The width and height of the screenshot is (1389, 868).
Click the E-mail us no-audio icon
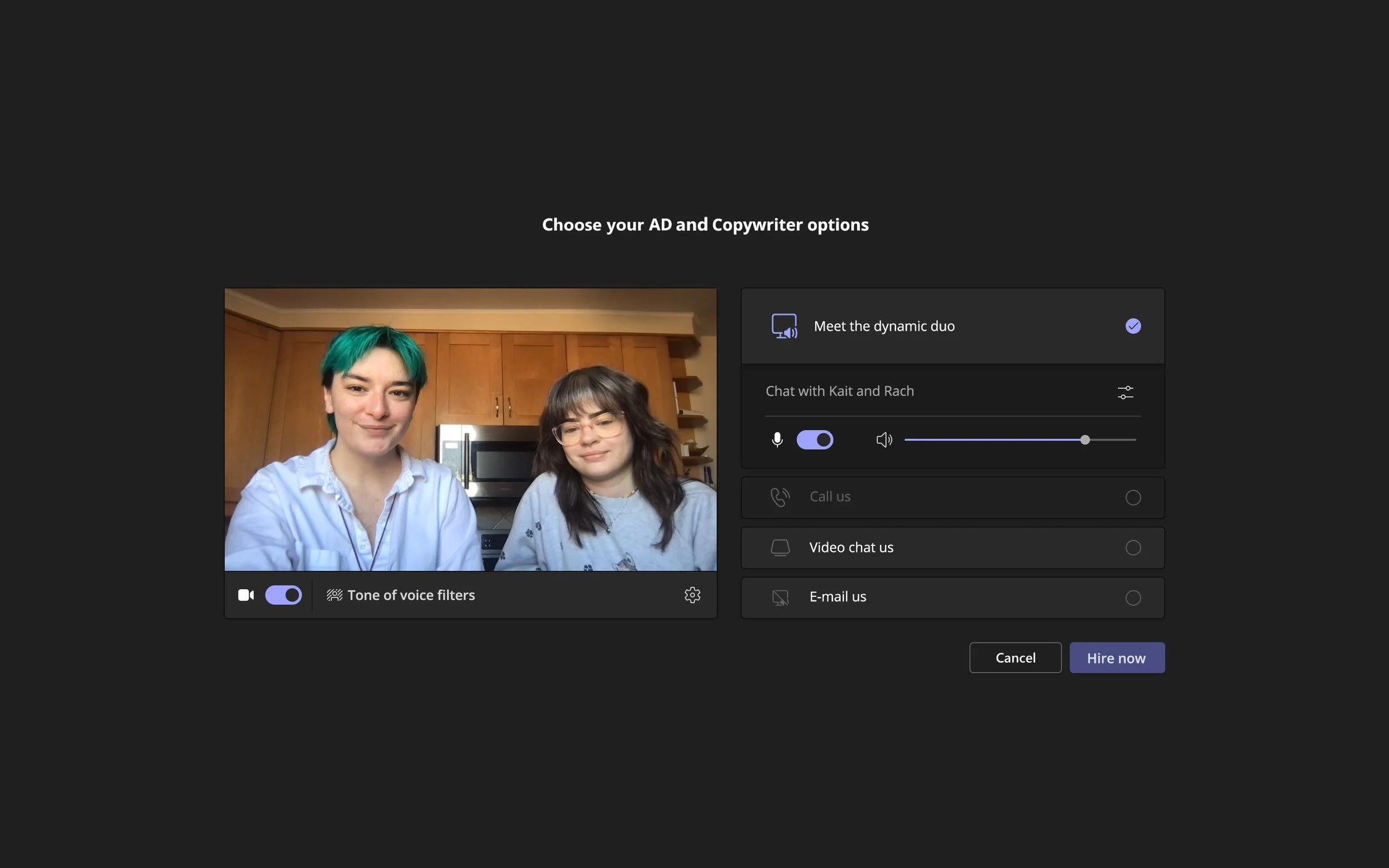click(780, 598)
